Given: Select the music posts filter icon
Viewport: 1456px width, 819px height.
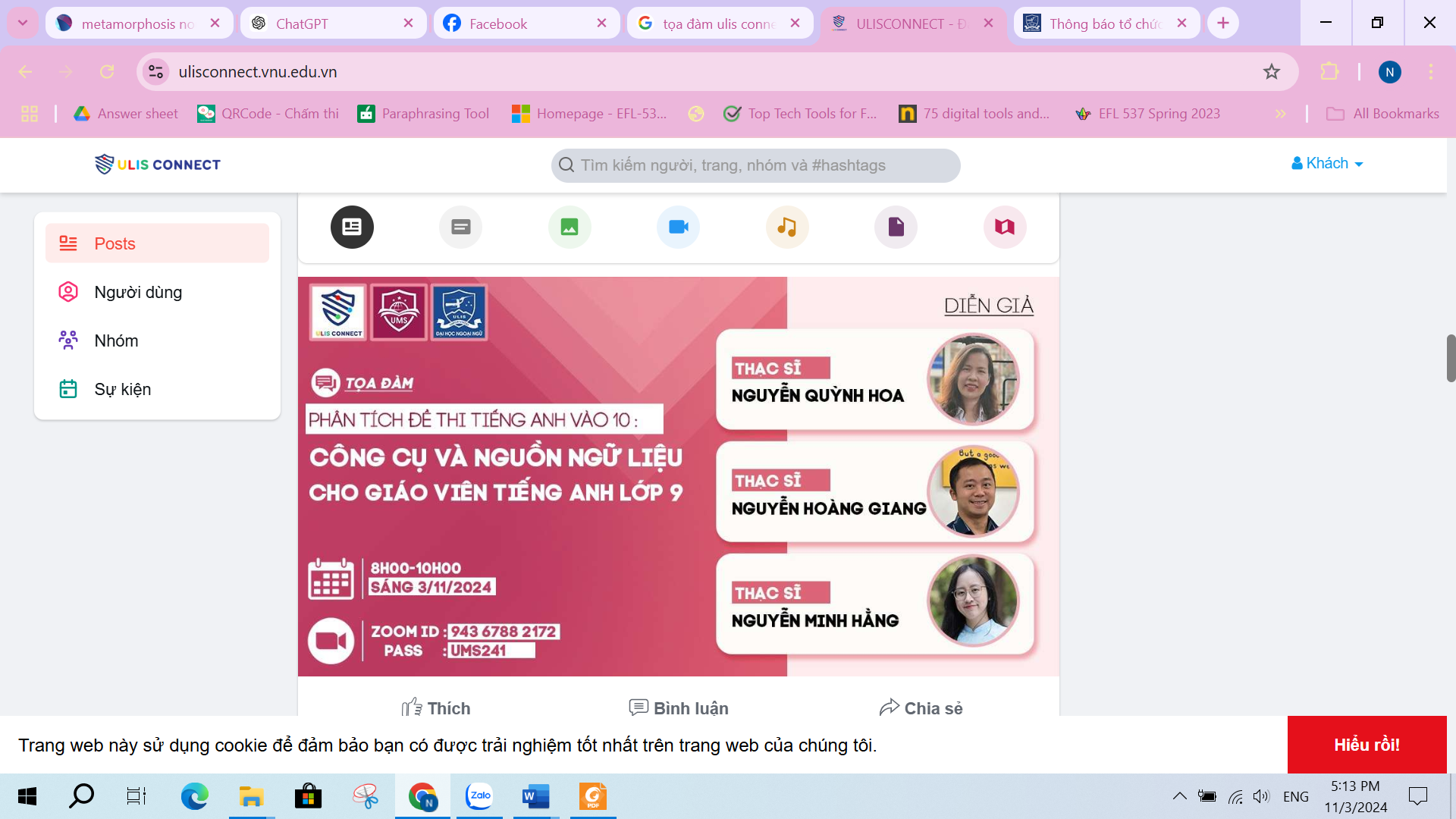Looking at the screenshot, I should click(x=787, y=227).
